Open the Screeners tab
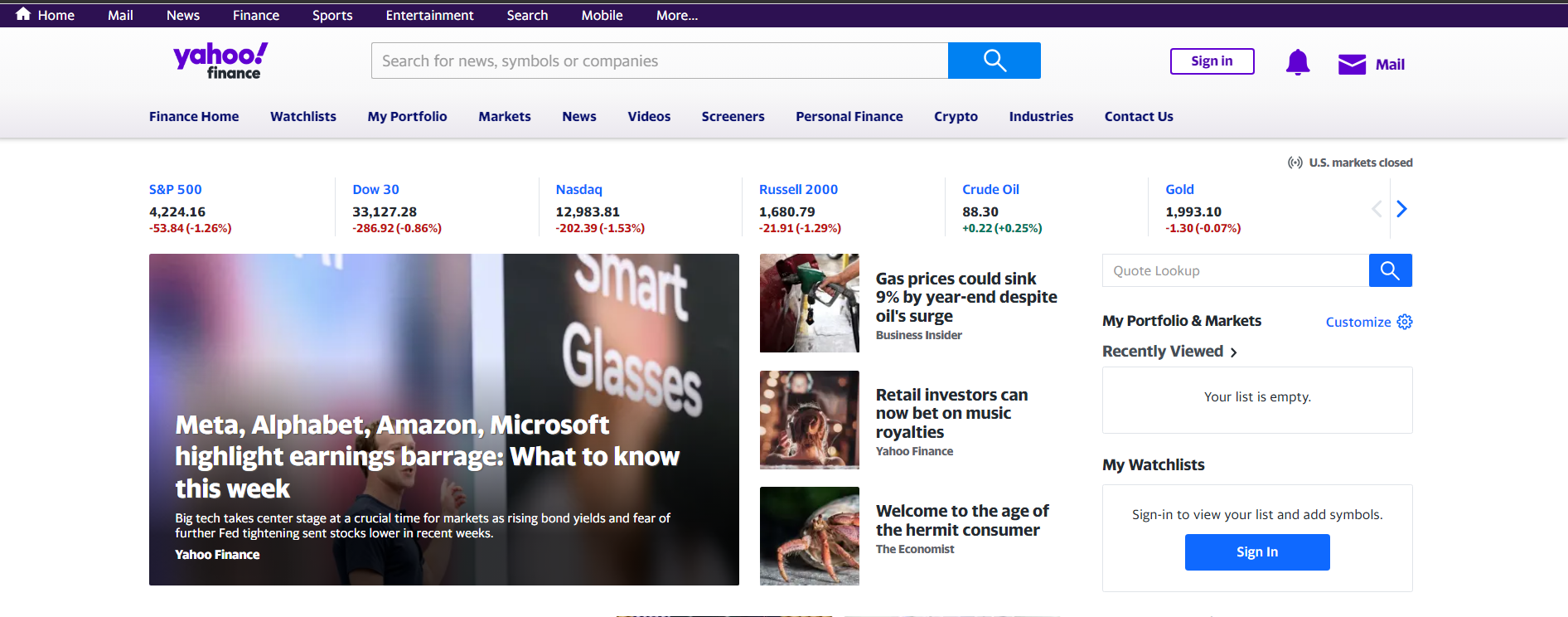 [x=733, y=116]
